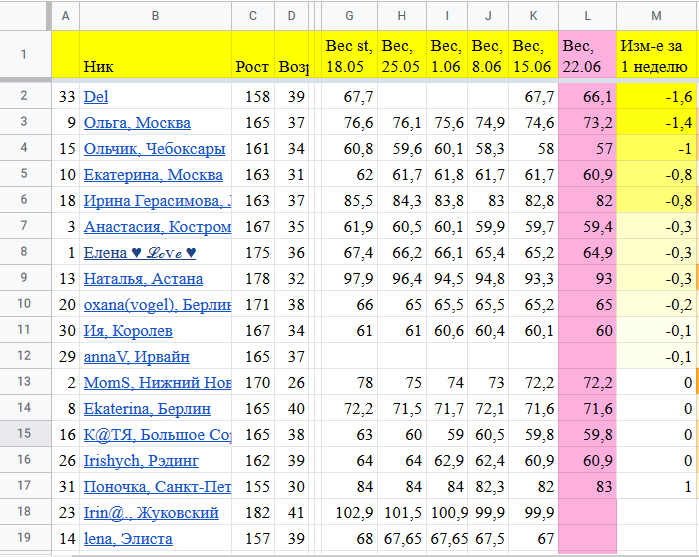Select column G header
699x557 pixels.
pyautogui.click(x=348, y=15)
